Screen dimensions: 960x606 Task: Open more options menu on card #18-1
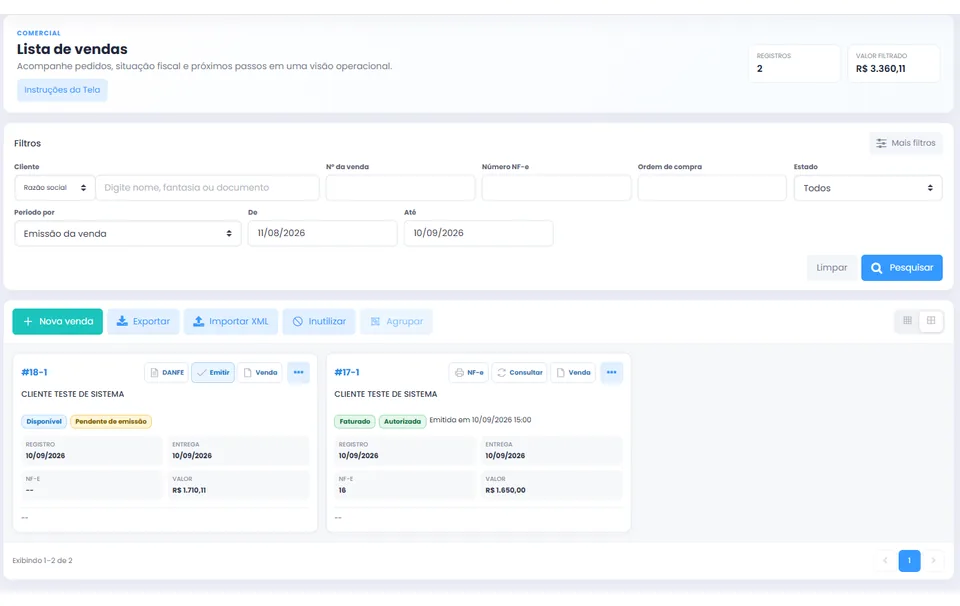[298, 372]
